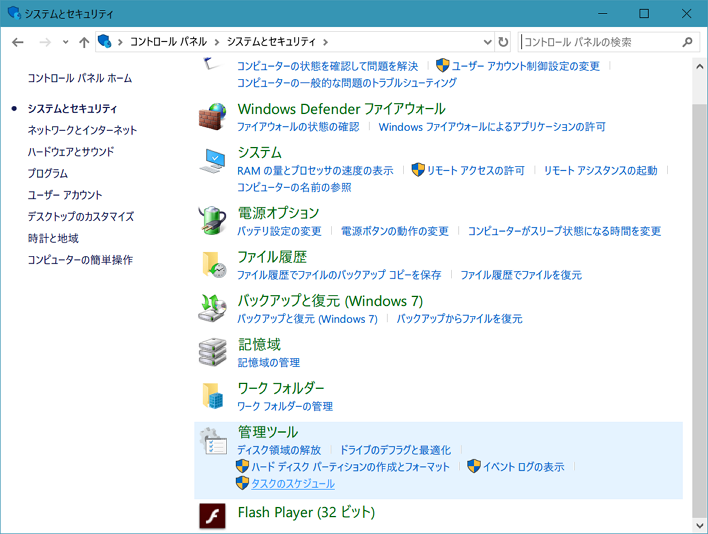Open ドライブのデフラグと最適化 link
This screenshot has height=534, width=708.
pyautogui.click(x=395, y=450)
